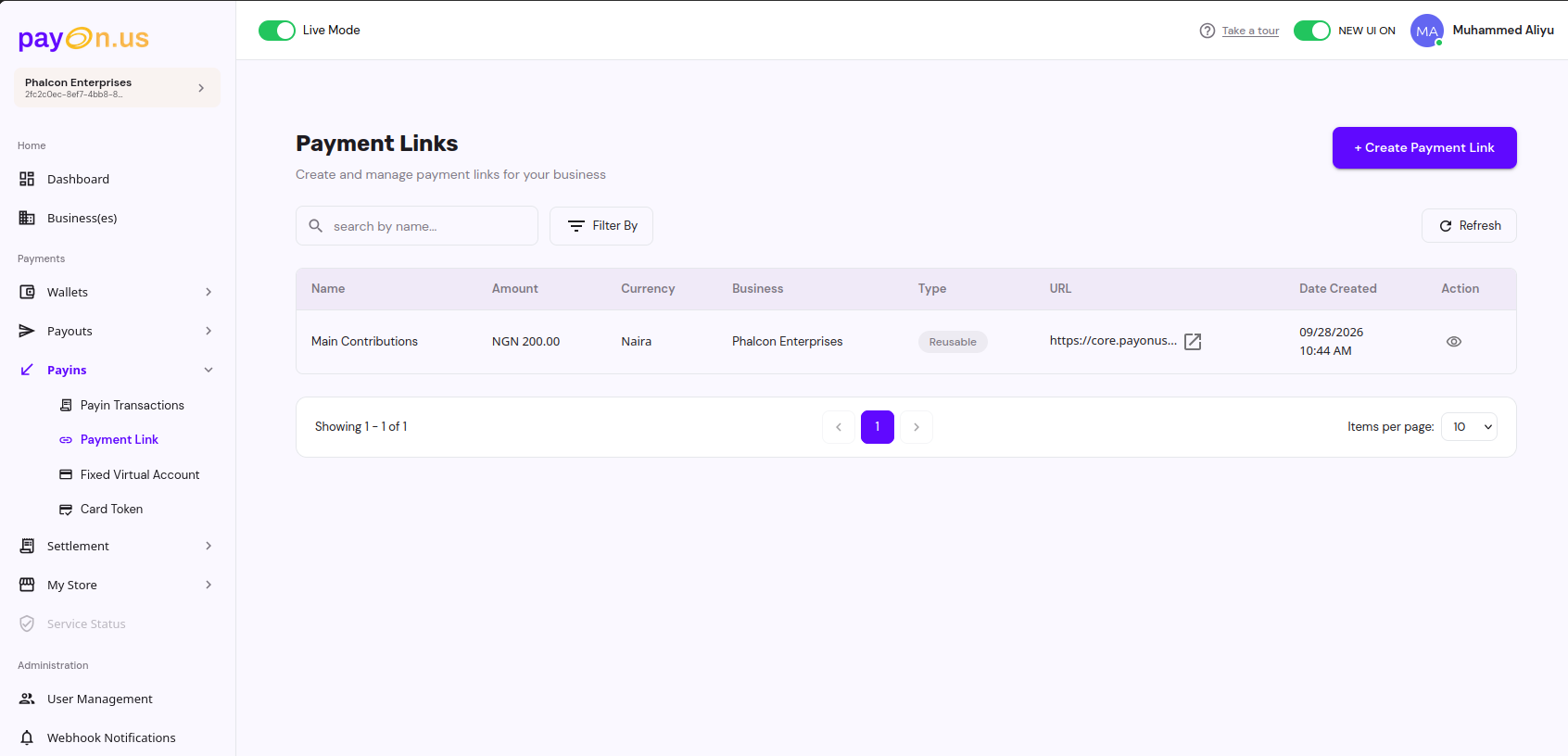1568x756 pixels.
Task: Click the Wallets icon in sidebar
Action: pyautogui.click(x=27, y=292)
